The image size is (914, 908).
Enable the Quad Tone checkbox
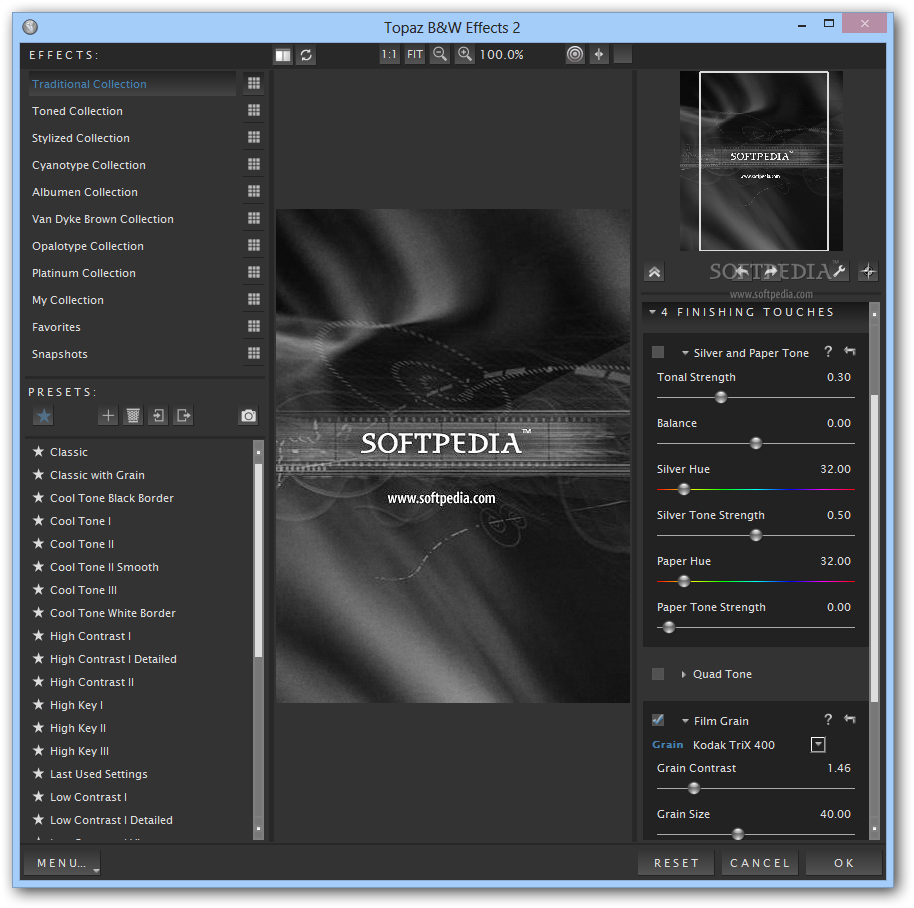pos(658,674)
